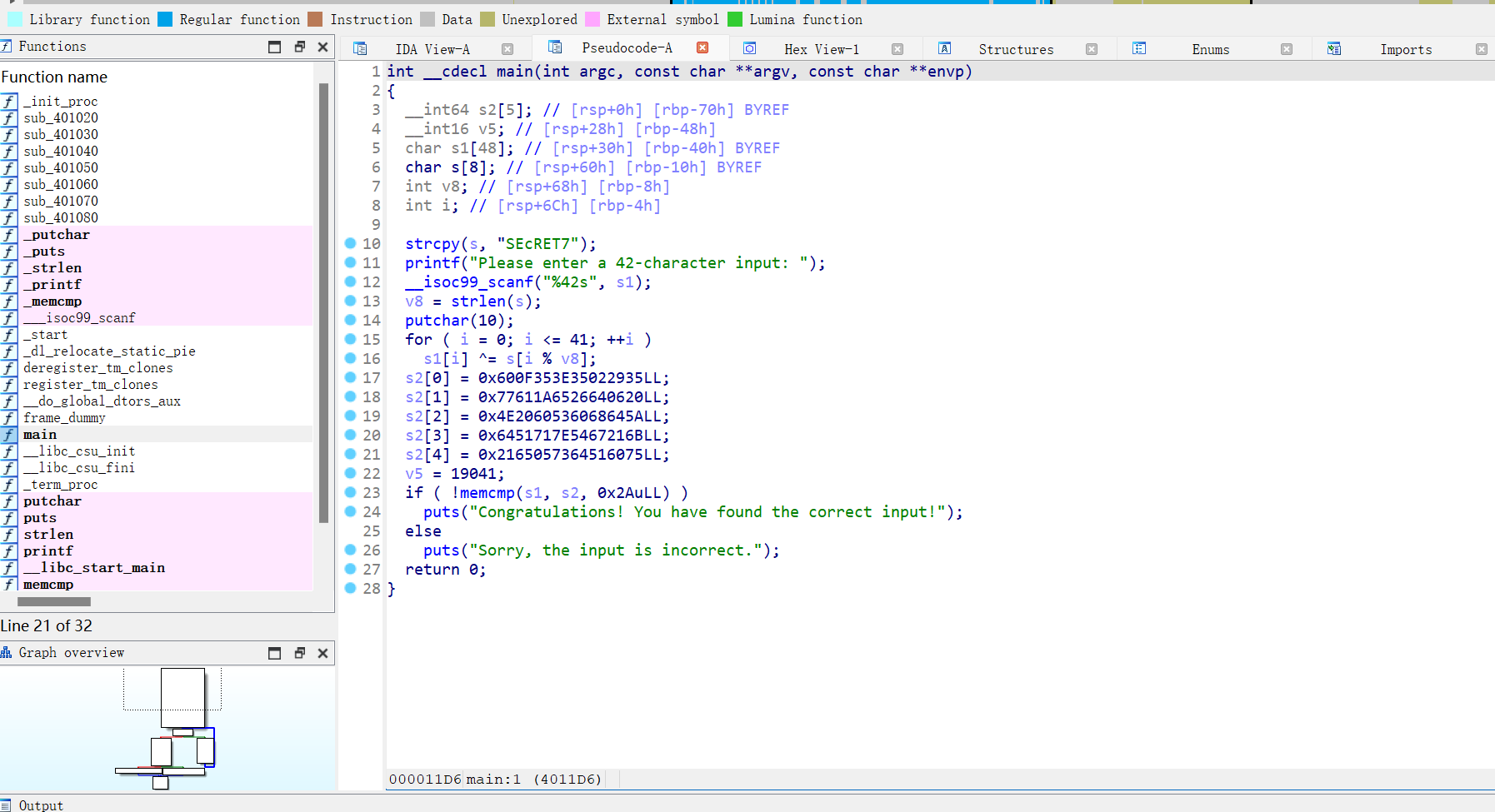Click the Regular function color swatch
This screenshot has width=1495, height=812.
[x=165, y=19]
